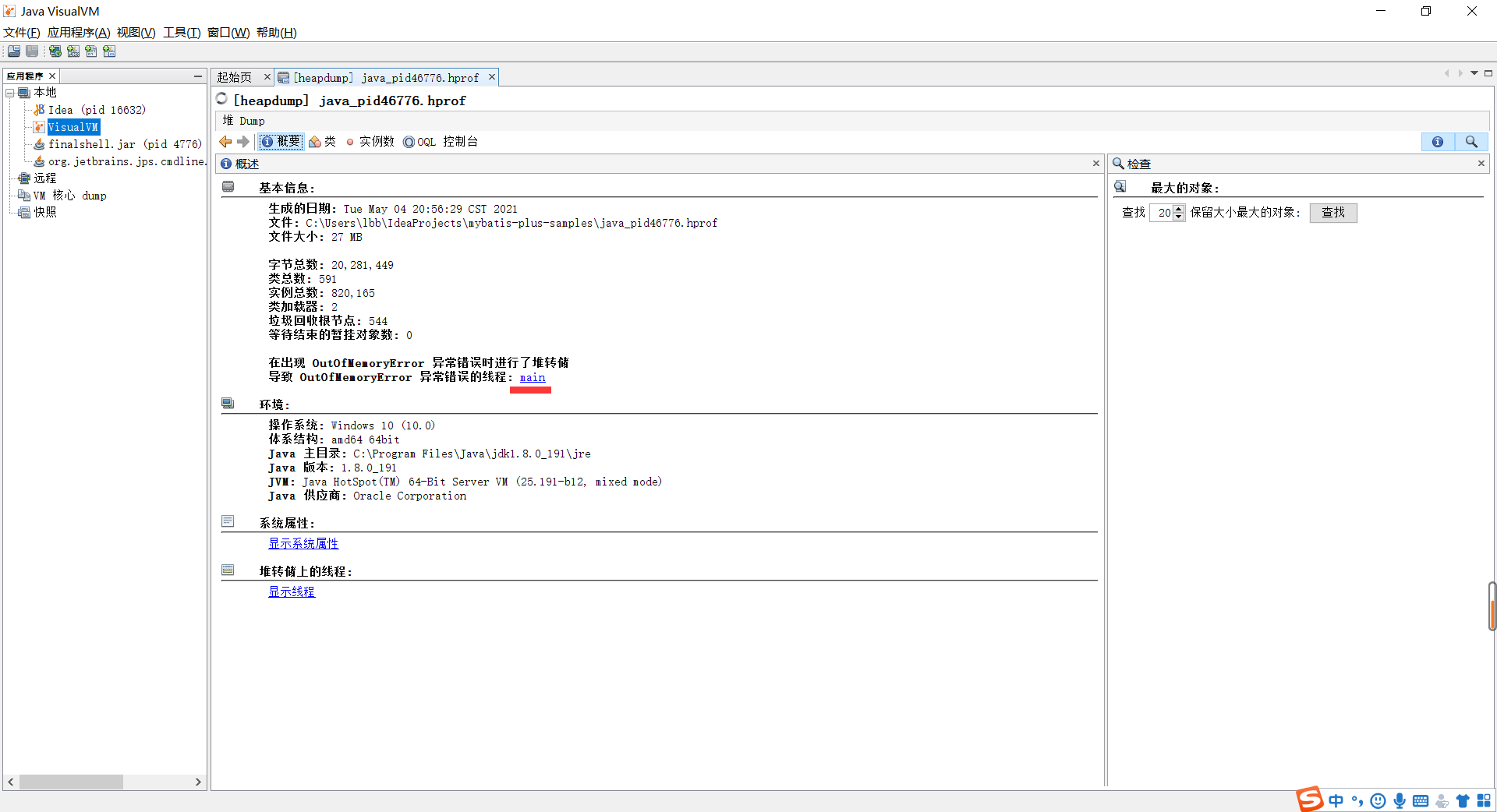Open the 窗口(W) menu
1497x812 pixels.
(x=228, y=33)
